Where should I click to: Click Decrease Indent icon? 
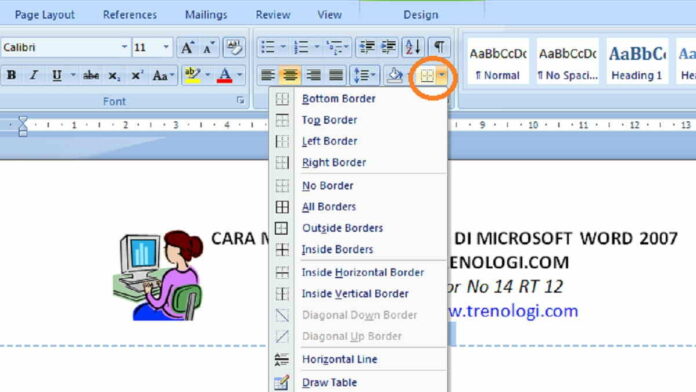(x=367, y=47)
